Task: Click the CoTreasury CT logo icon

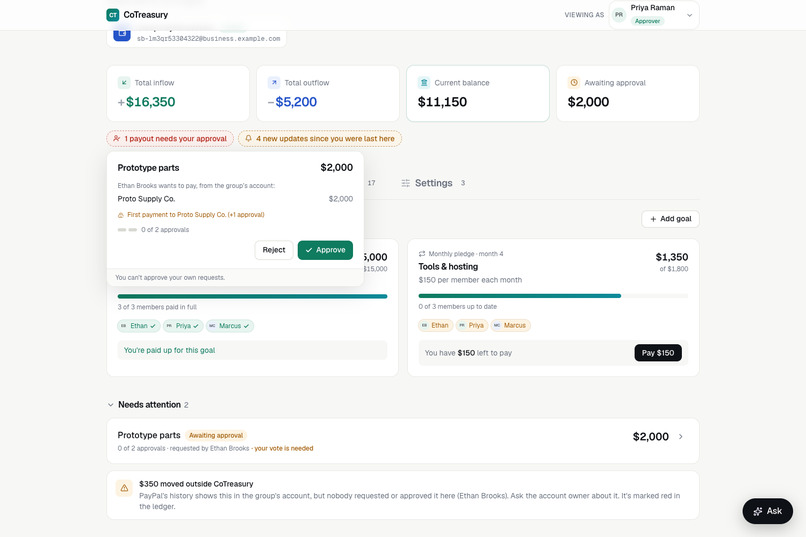Action: click(x=113, y=15)
